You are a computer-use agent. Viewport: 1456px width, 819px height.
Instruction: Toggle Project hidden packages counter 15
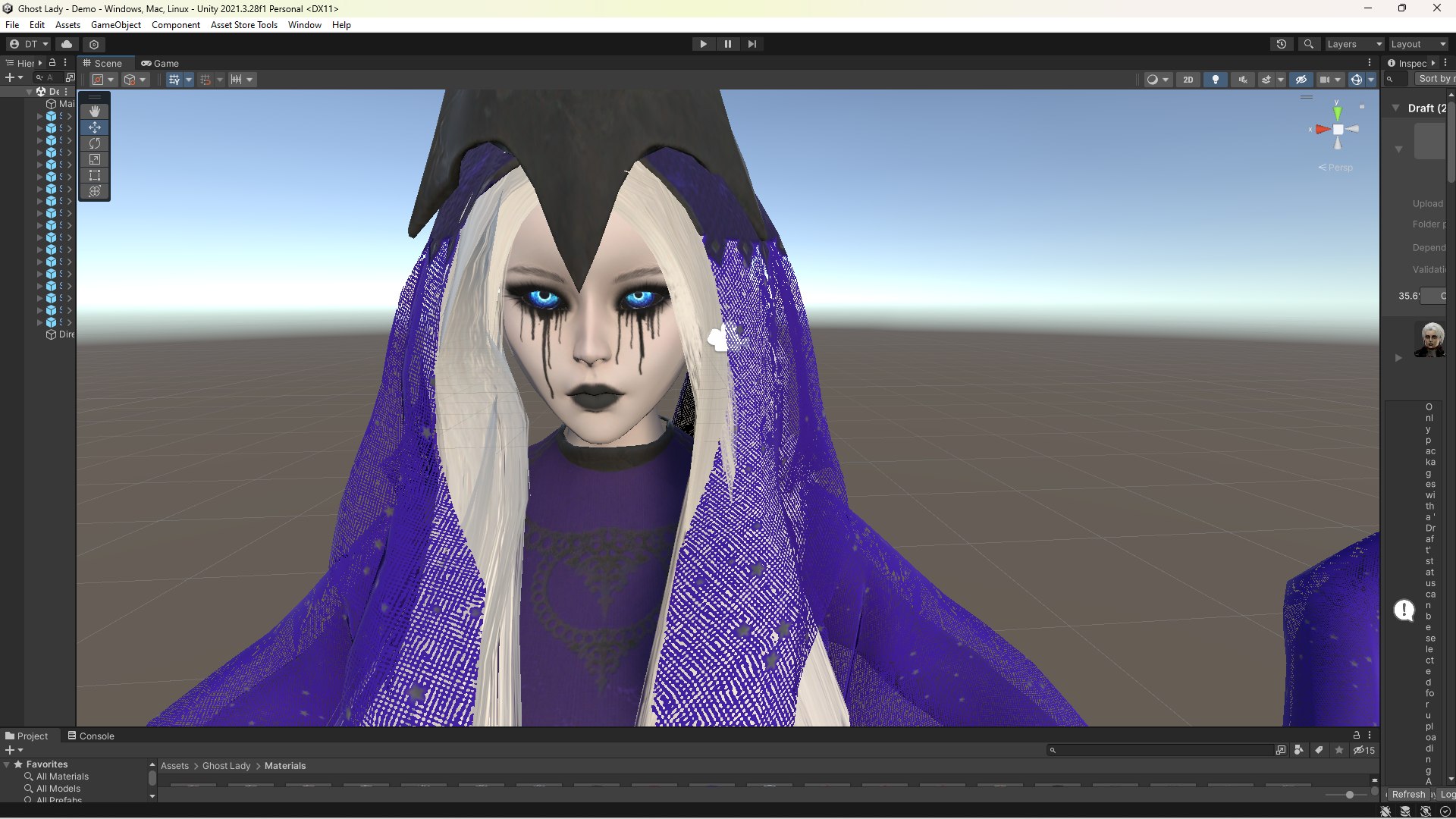[x=1364, y=750]
